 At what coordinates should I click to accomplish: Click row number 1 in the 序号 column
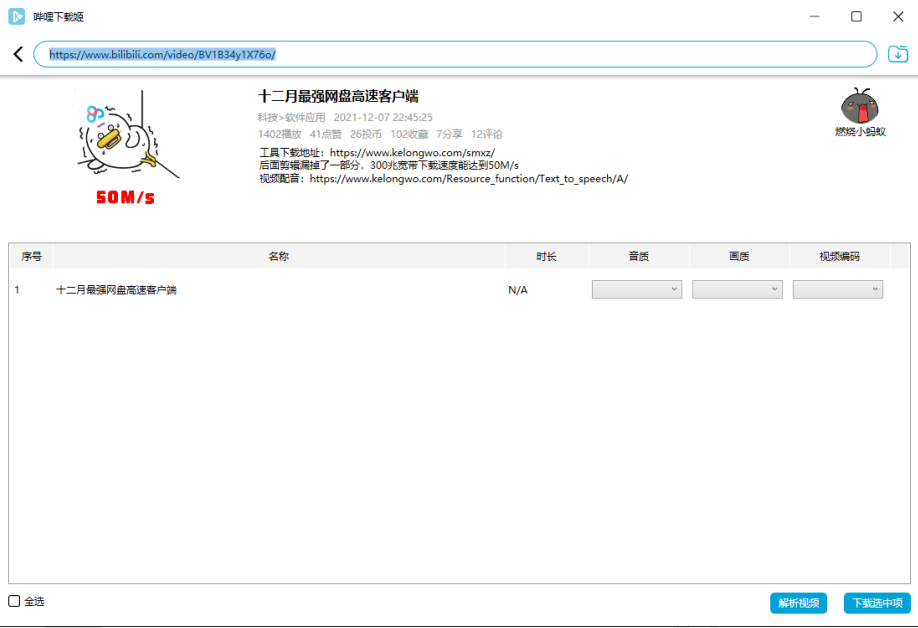pos(18,290)
